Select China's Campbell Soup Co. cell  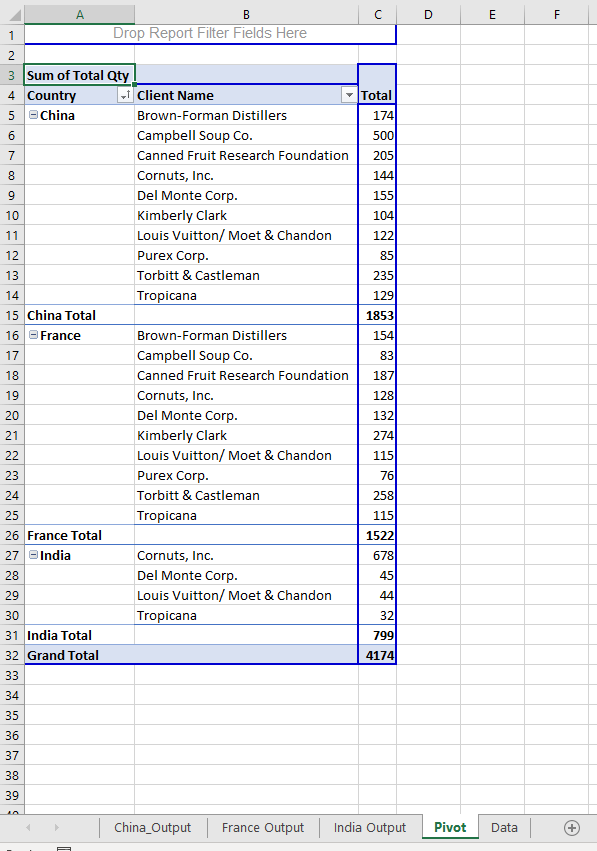[246, 135]
